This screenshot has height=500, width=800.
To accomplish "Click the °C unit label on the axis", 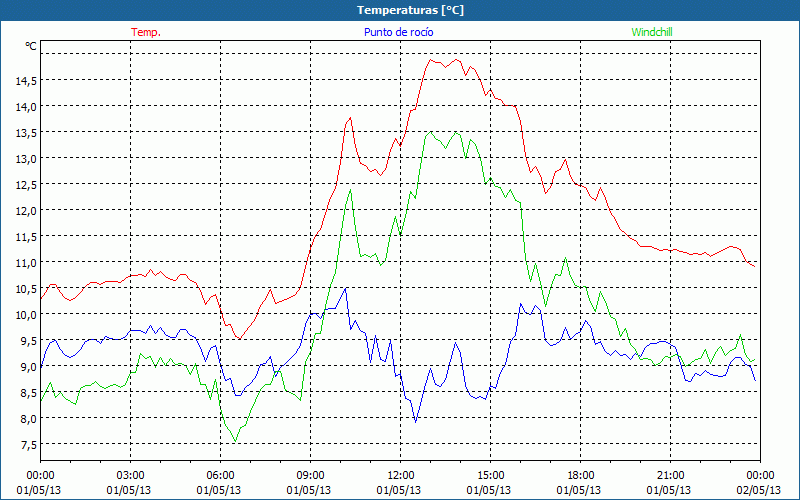I will coord(31,46).
